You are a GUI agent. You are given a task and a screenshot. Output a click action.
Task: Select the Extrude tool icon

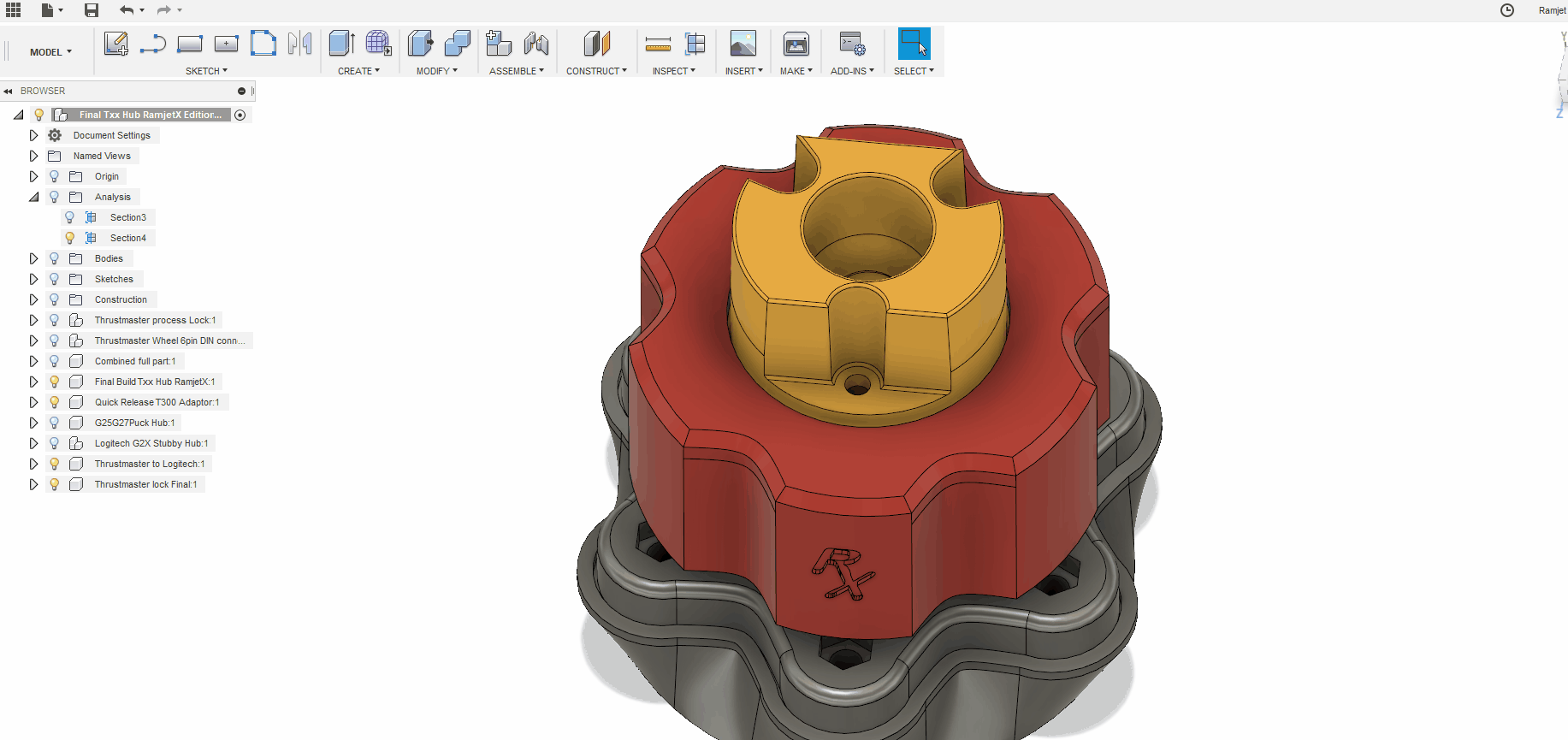coord(341,44)
